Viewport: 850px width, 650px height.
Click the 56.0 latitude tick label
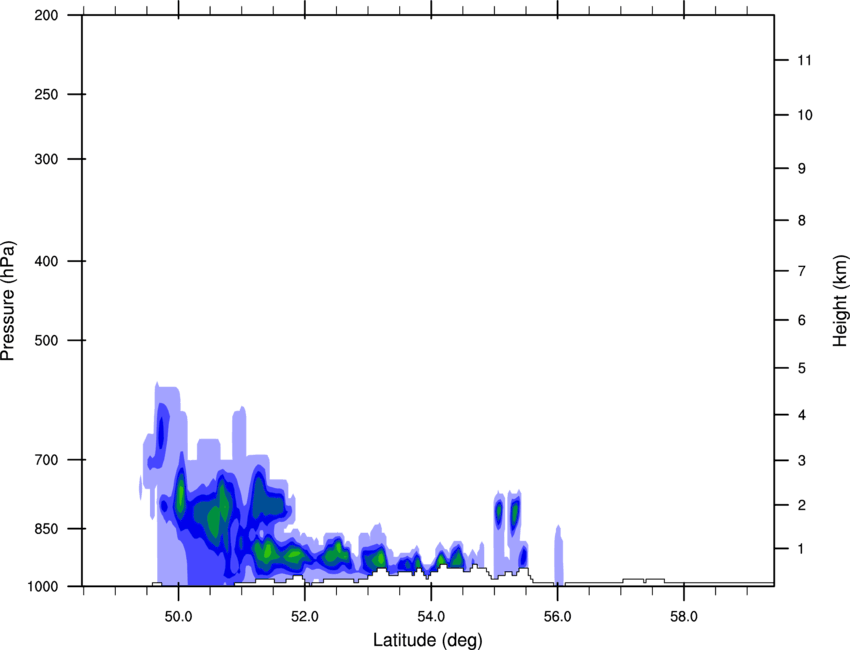[557, 615]
